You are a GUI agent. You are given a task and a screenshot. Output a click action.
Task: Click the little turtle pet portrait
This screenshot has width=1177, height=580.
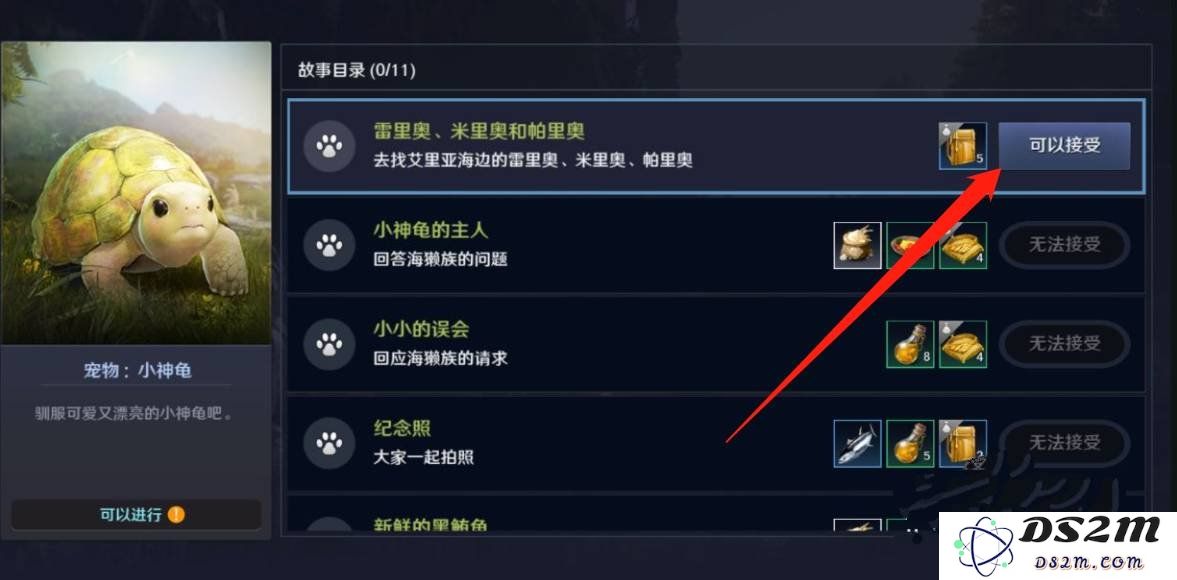(x=136, y=193)
